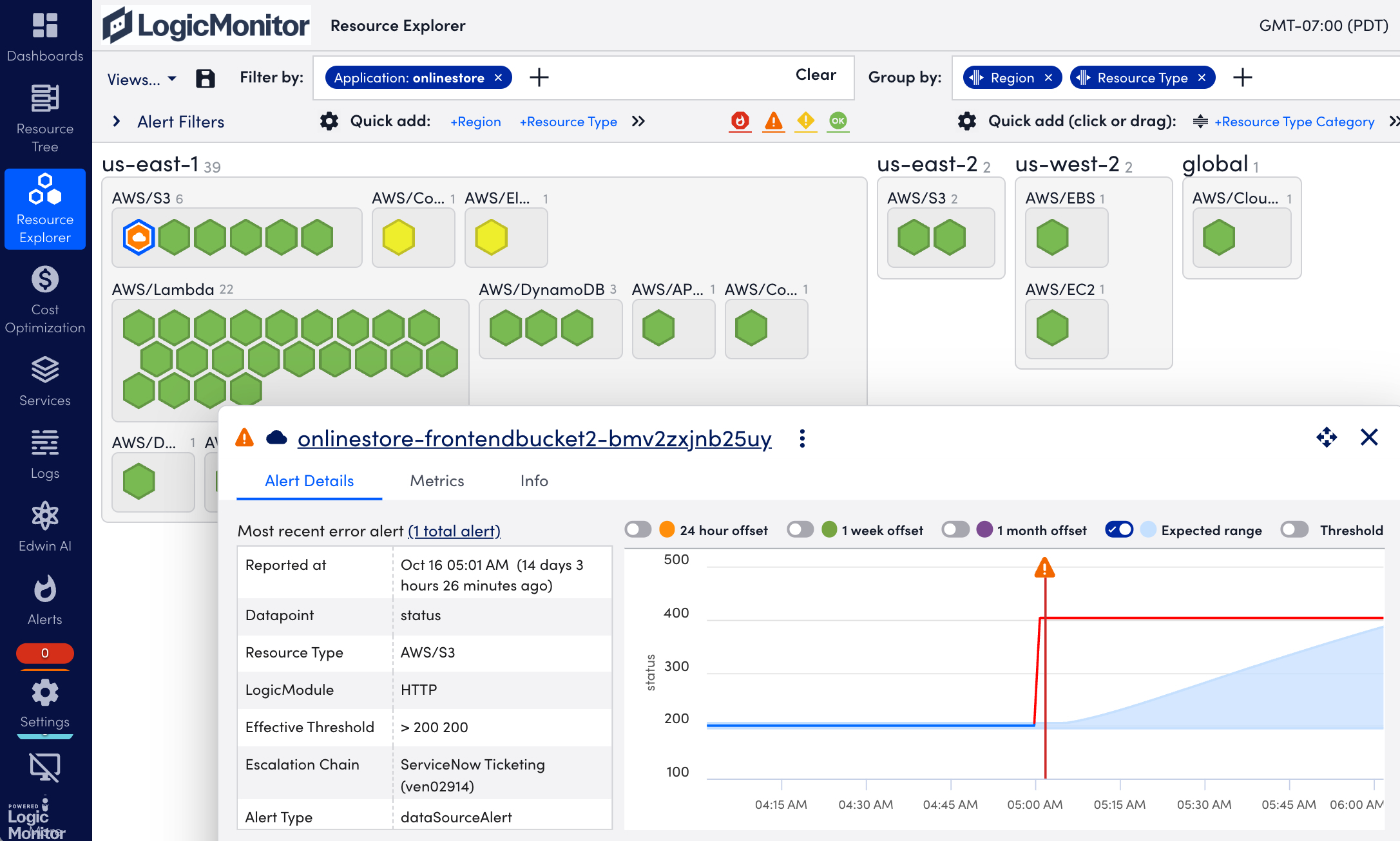
Task: Select Resource Explorer sidebar item
Action: pos(45,209)
